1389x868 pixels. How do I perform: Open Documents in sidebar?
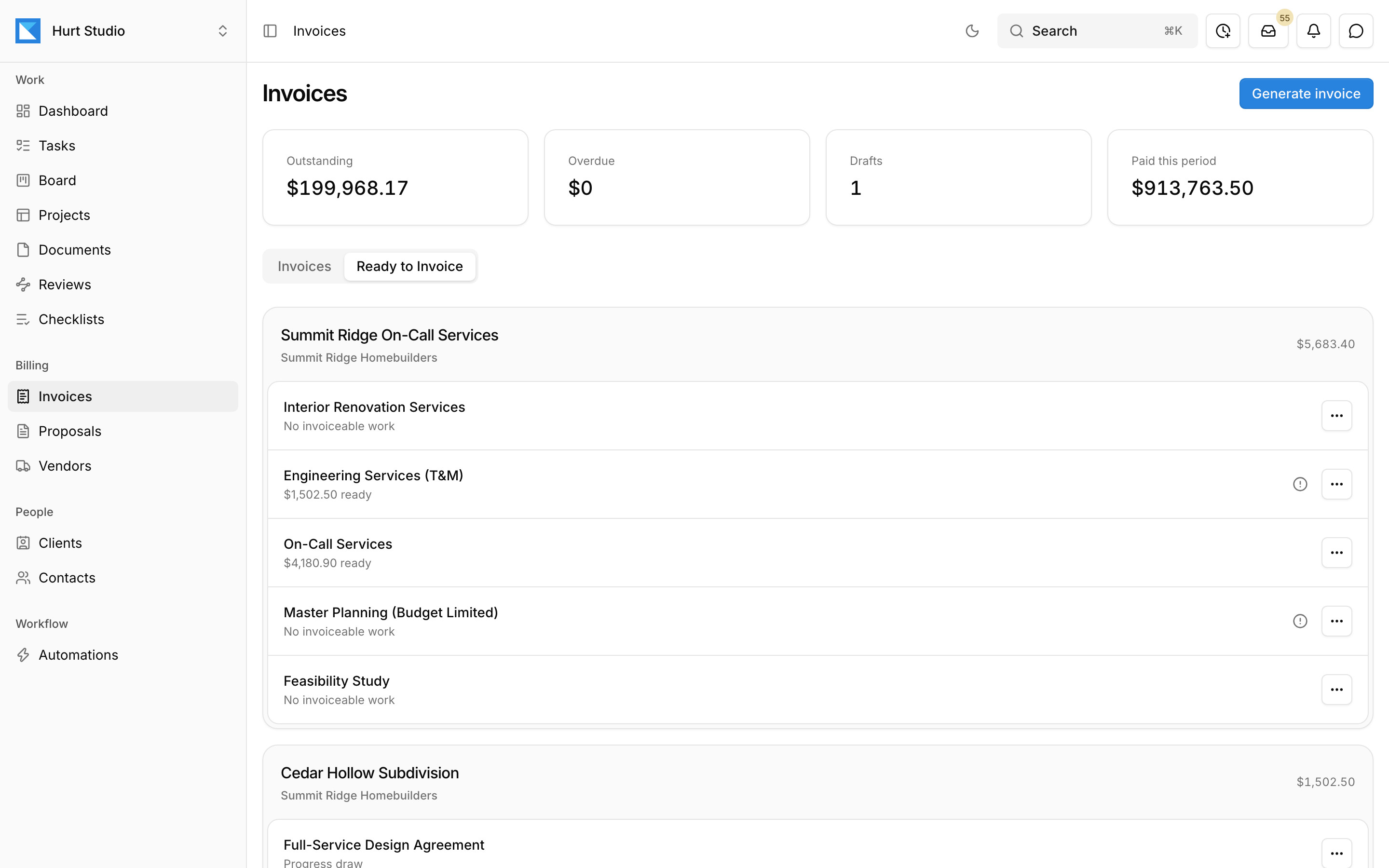click(x=123, y=250)
